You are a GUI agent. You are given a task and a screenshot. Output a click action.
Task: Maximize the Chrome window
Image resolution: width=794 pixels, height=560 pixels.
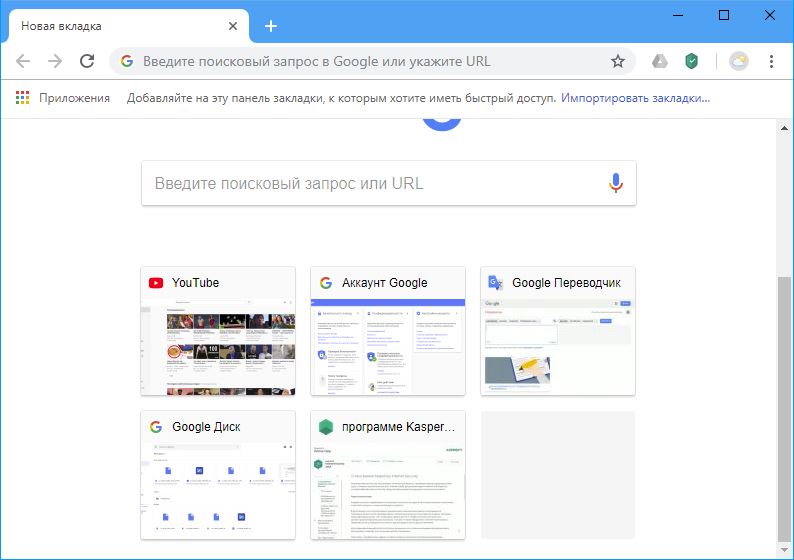coord(724,15)
